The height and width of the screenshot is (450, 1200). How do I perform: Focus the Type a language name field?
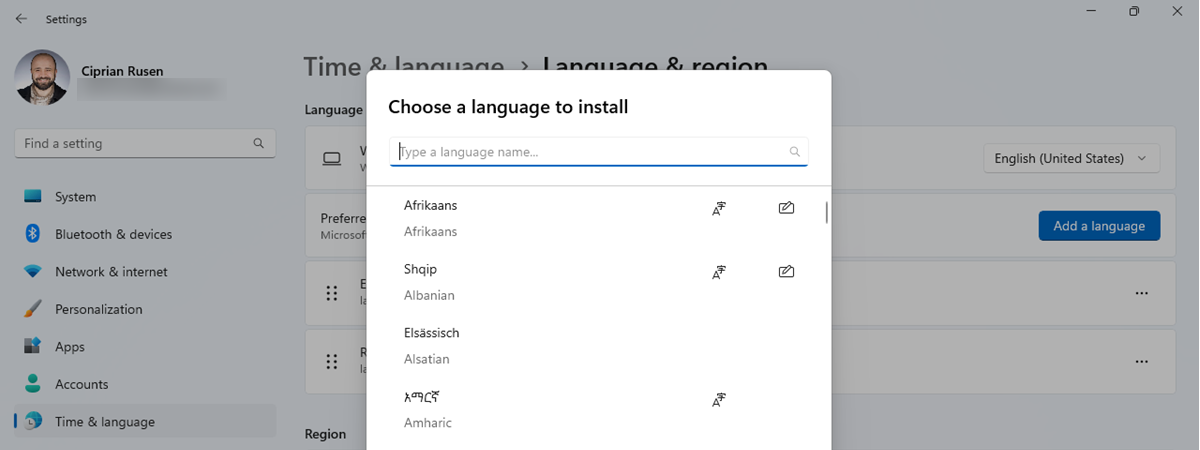(590, 152)
